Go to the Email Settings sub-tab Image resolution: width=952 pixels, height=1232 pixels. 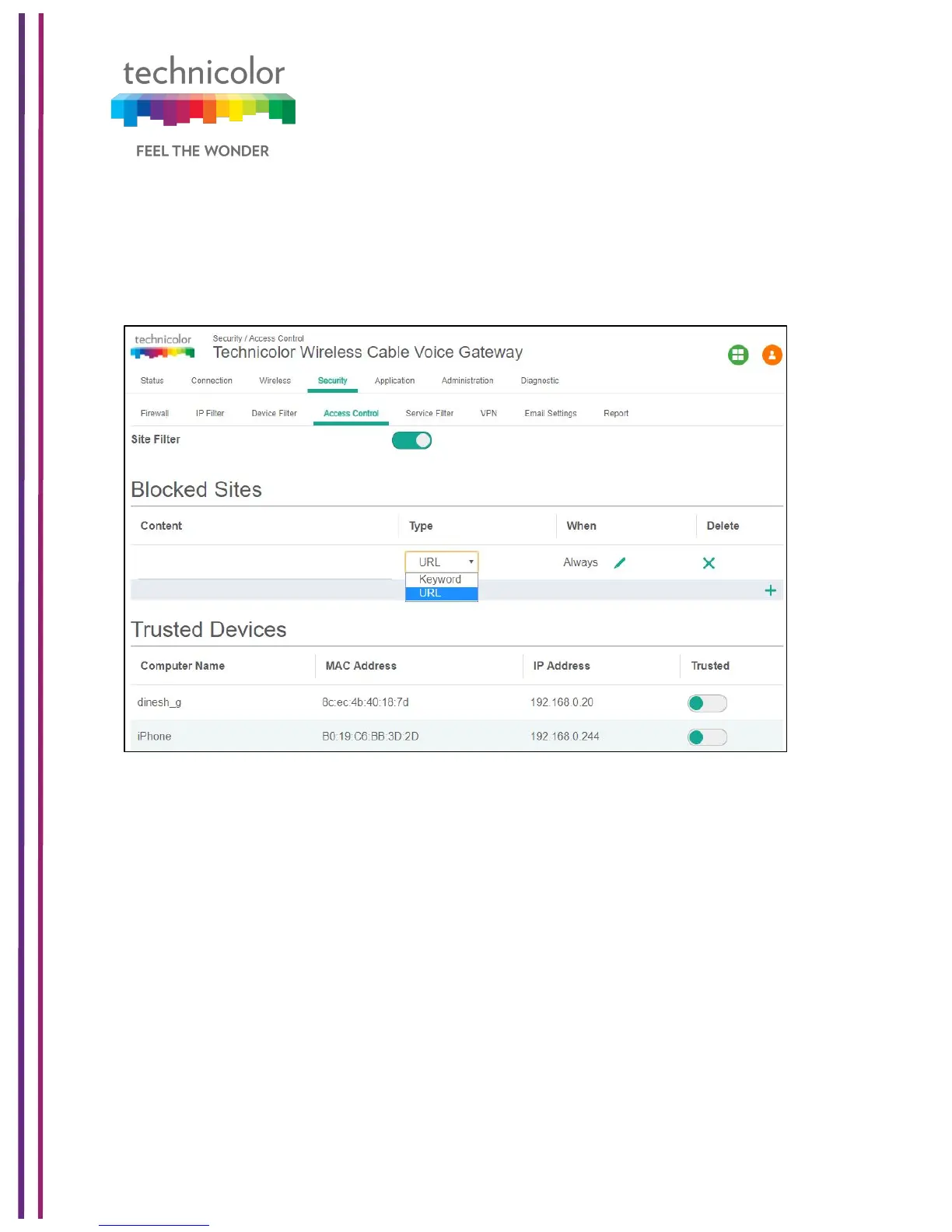coord(551,413)
